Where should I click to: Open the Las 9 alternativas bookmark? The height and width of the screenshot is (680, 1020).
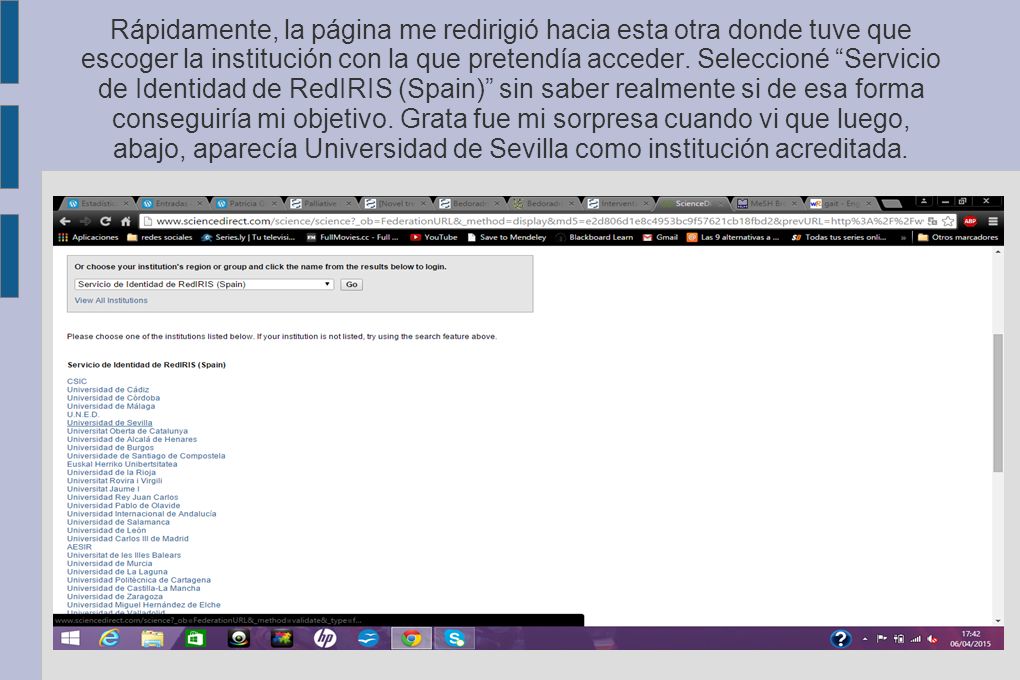coord(733,238)
